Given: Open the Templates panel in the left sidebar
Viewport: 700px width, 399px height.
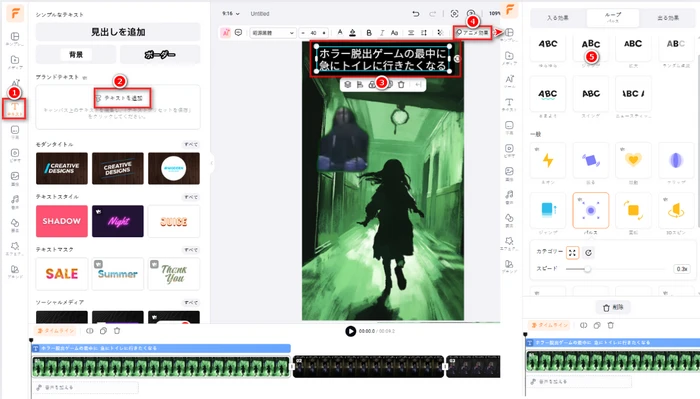Looking at the screenshot, I should coord(15,38).
